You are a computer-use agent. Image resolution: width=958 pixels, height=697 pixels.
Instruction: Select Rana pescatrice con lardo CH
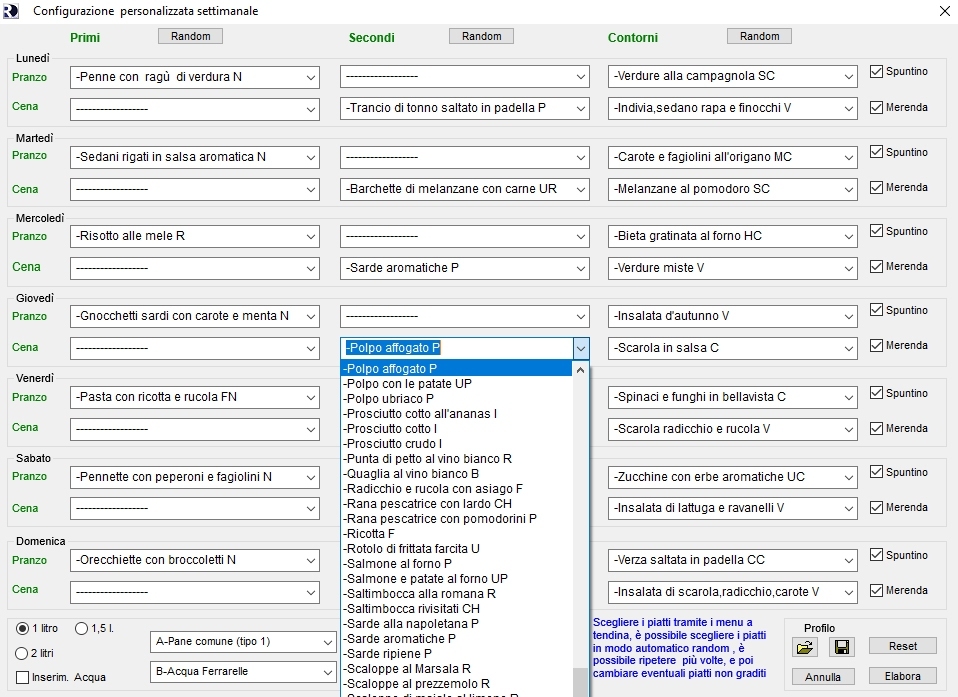(x=456, y=503)
